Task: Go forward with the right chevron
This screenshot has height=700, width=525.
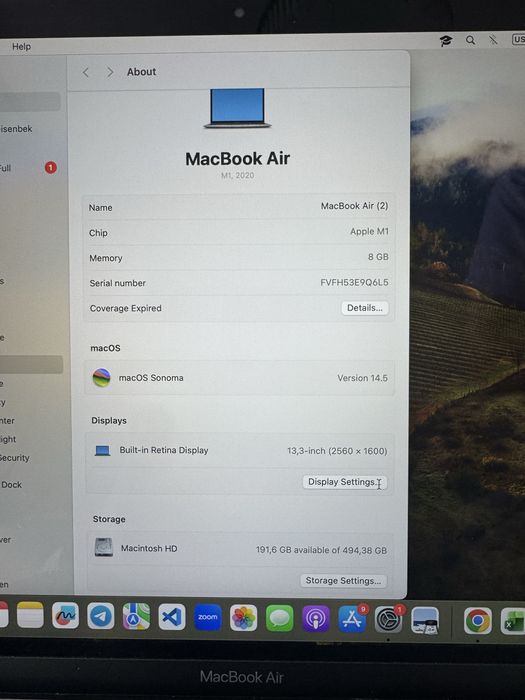Action: pos(110,72)
